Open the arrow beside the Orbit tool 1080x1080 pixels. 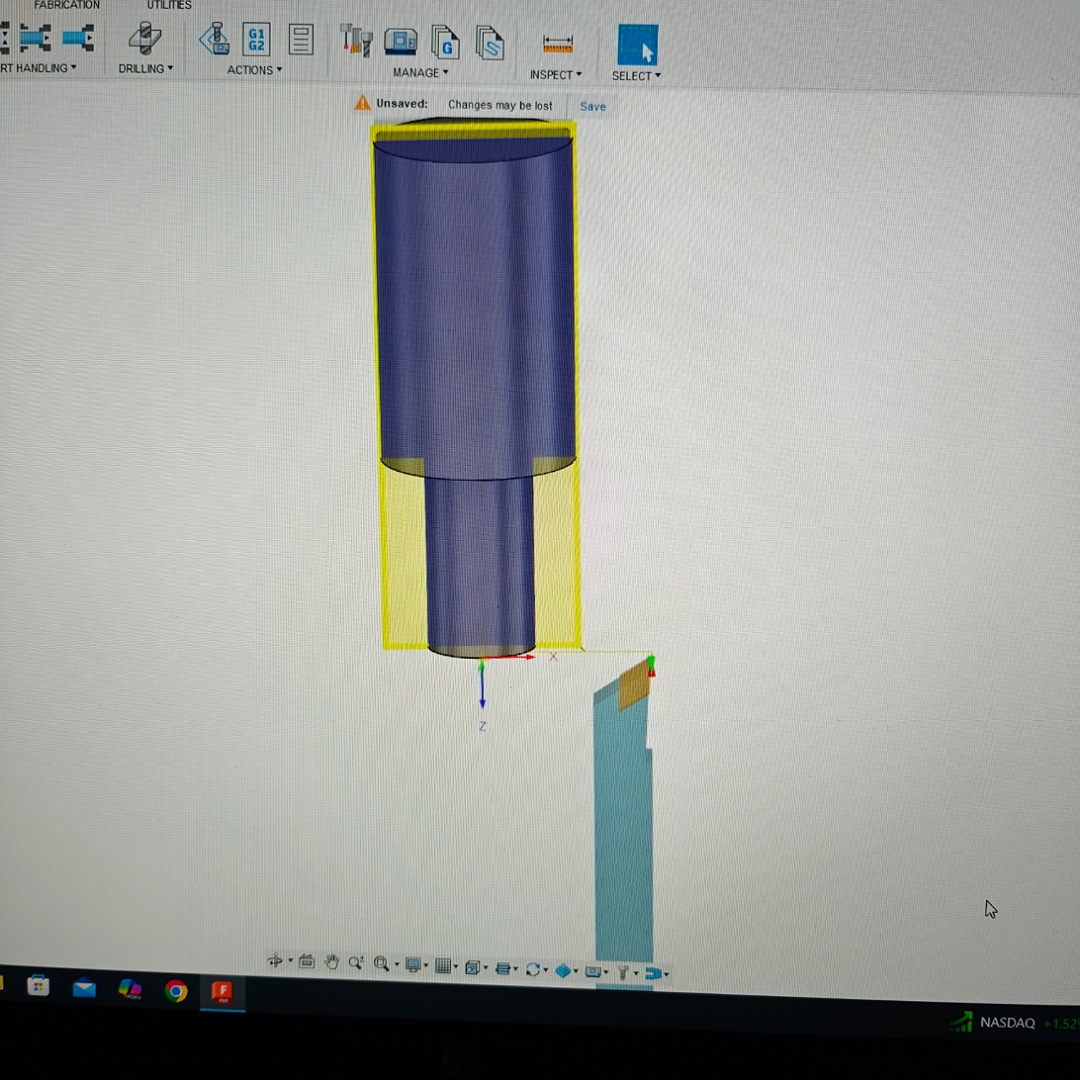coord(290,960)
